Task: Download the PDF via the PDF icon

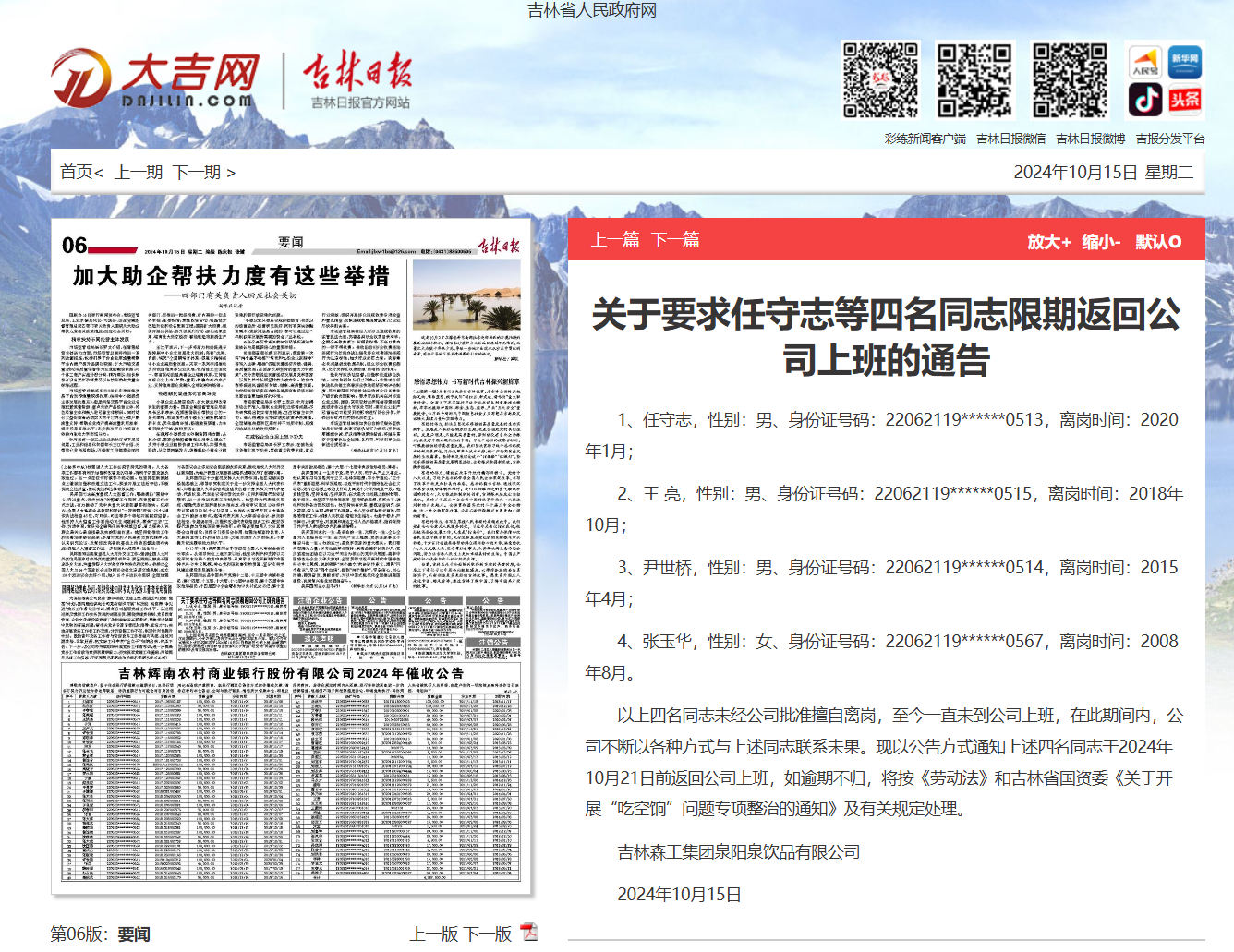Action: tap(529, 932)
